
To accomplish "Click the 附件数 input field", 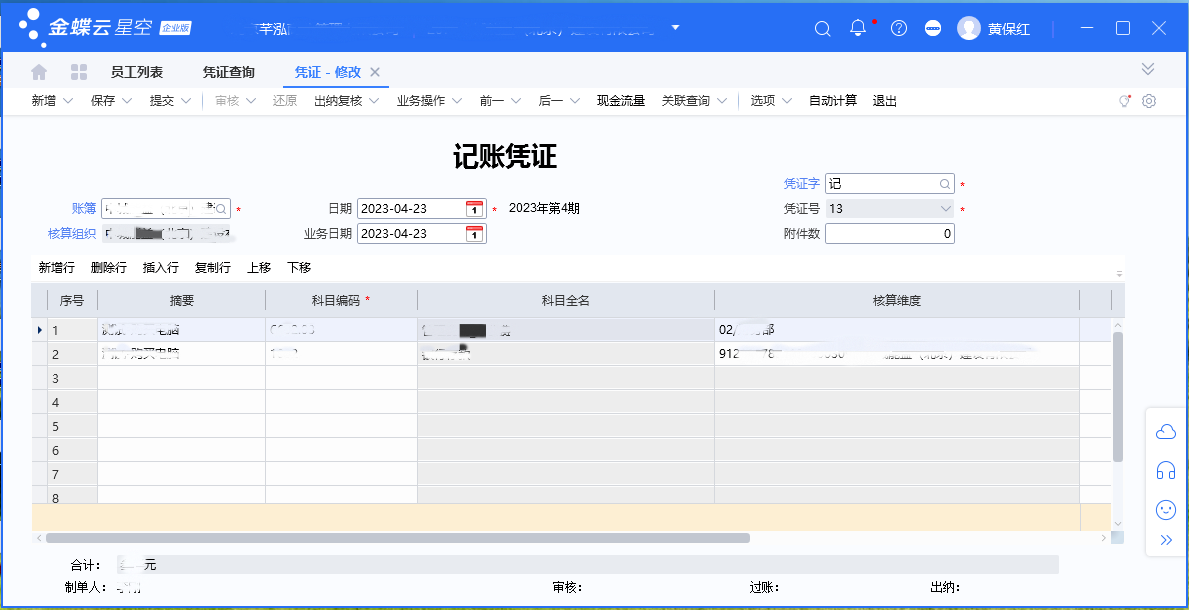I will [x=890, y=232].
